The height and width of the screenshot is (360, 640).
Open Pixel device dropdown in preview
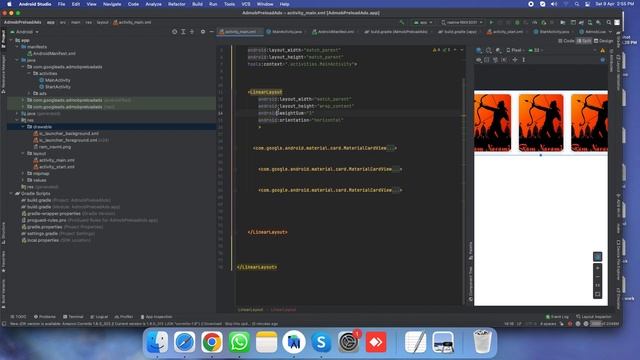point(516,50)
